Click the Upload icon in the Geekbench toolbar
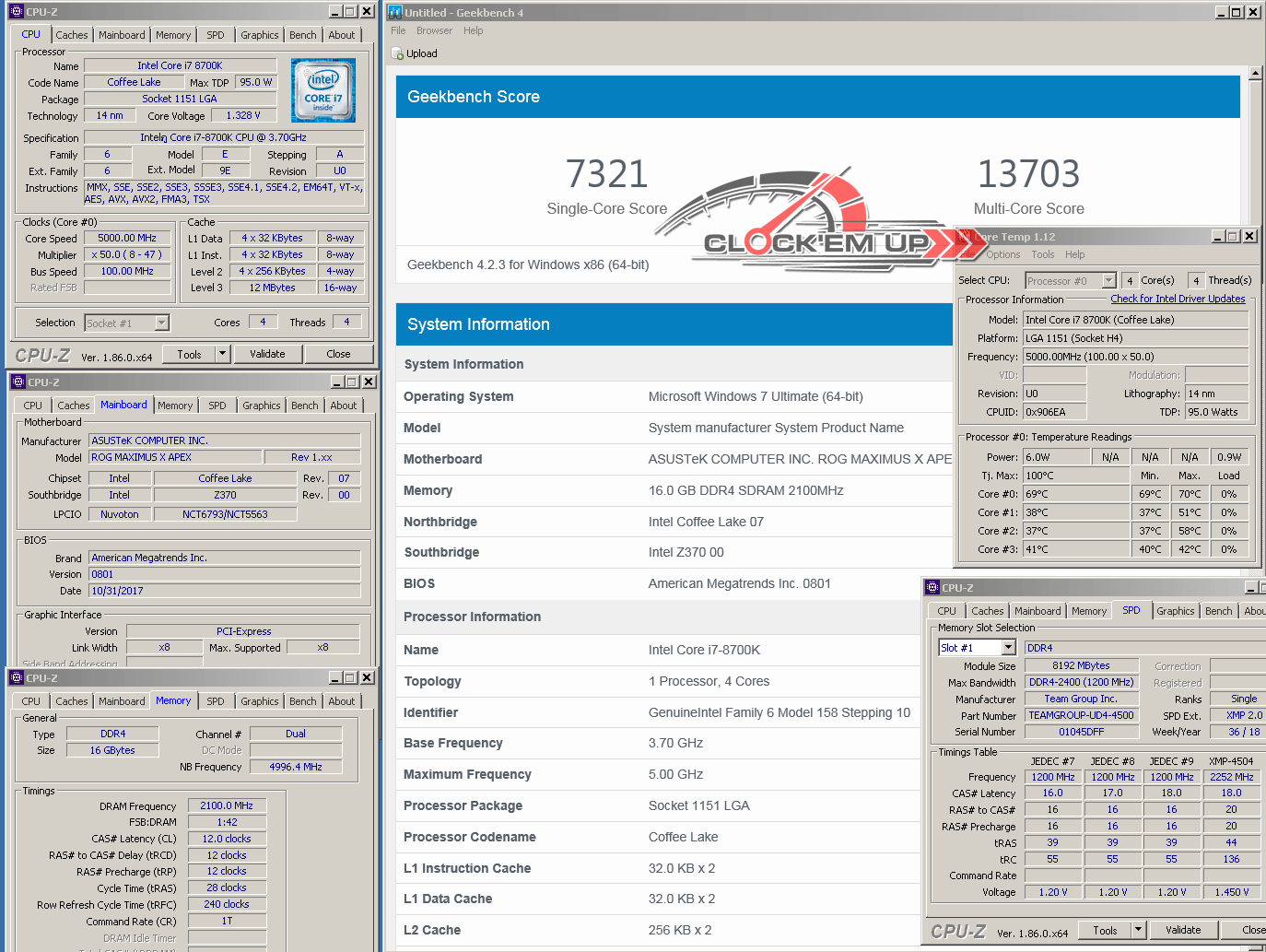The image size is (1266, 952). coord(398,53)
